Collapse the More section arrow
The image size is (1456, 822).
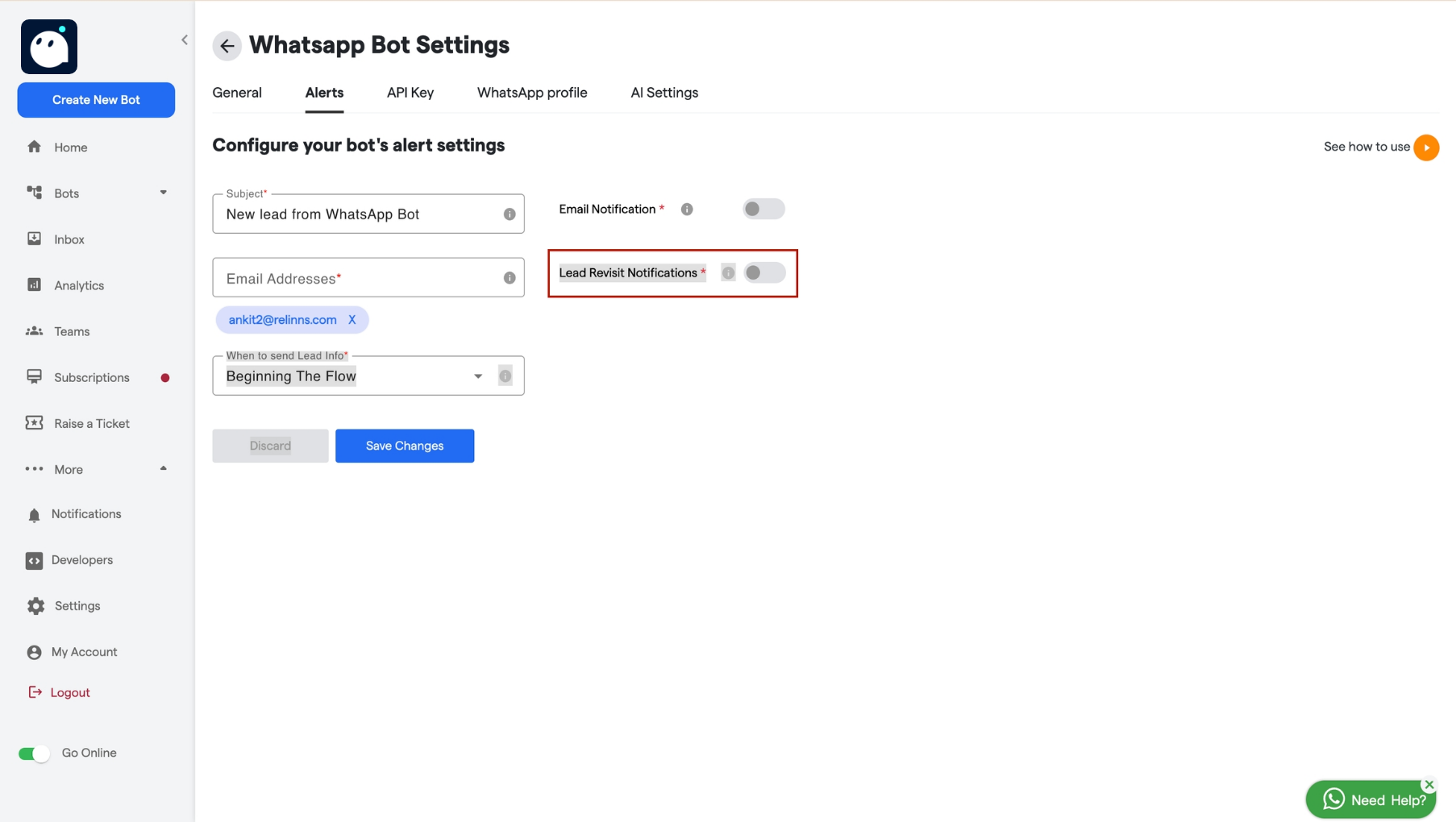[x=164, y=469]
